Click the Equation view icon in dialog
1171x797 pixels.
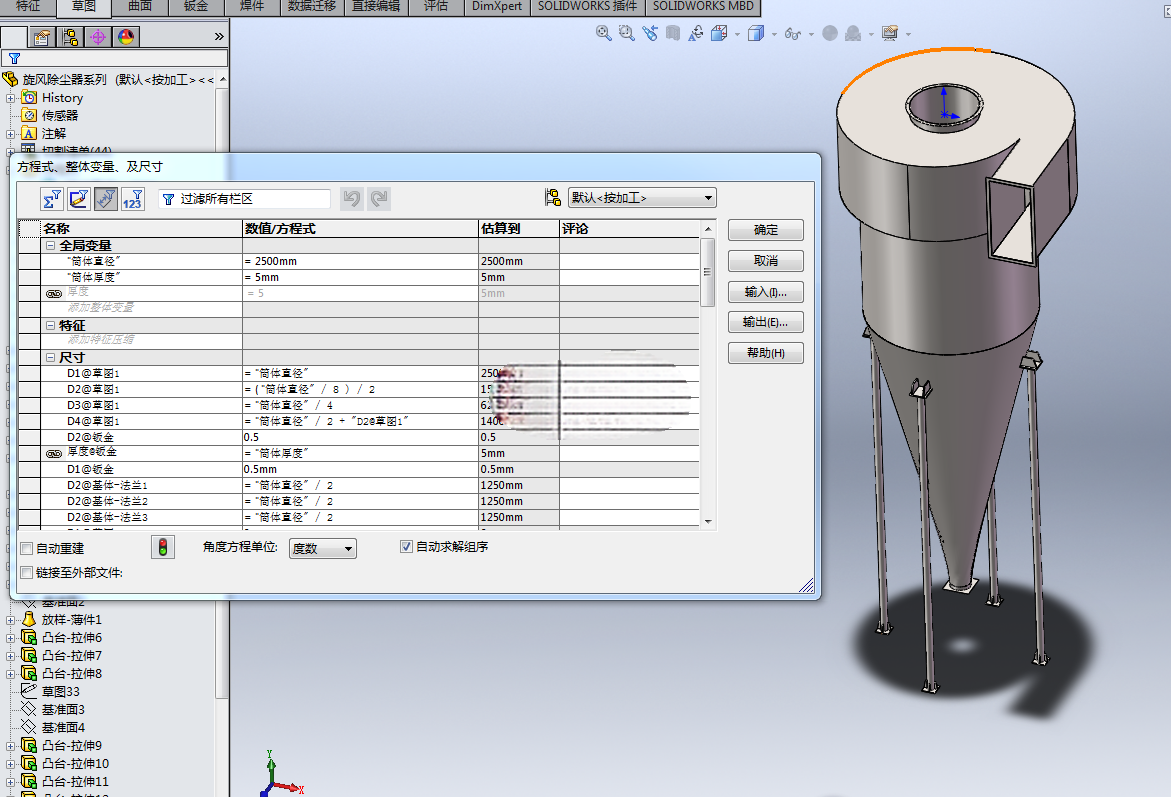(x=52, y=199)
